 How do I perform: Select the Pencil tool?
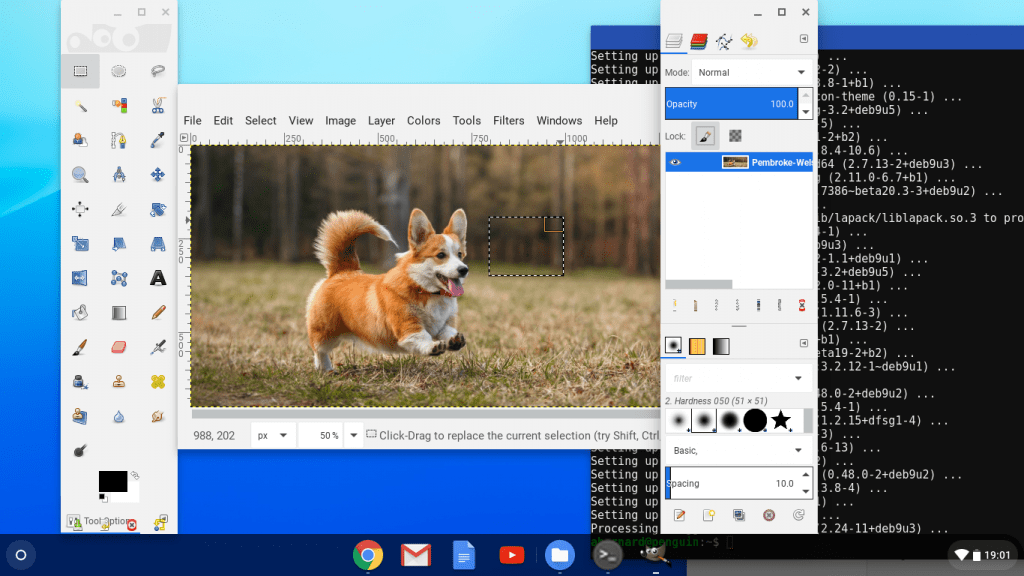click(x=157, y=313)
